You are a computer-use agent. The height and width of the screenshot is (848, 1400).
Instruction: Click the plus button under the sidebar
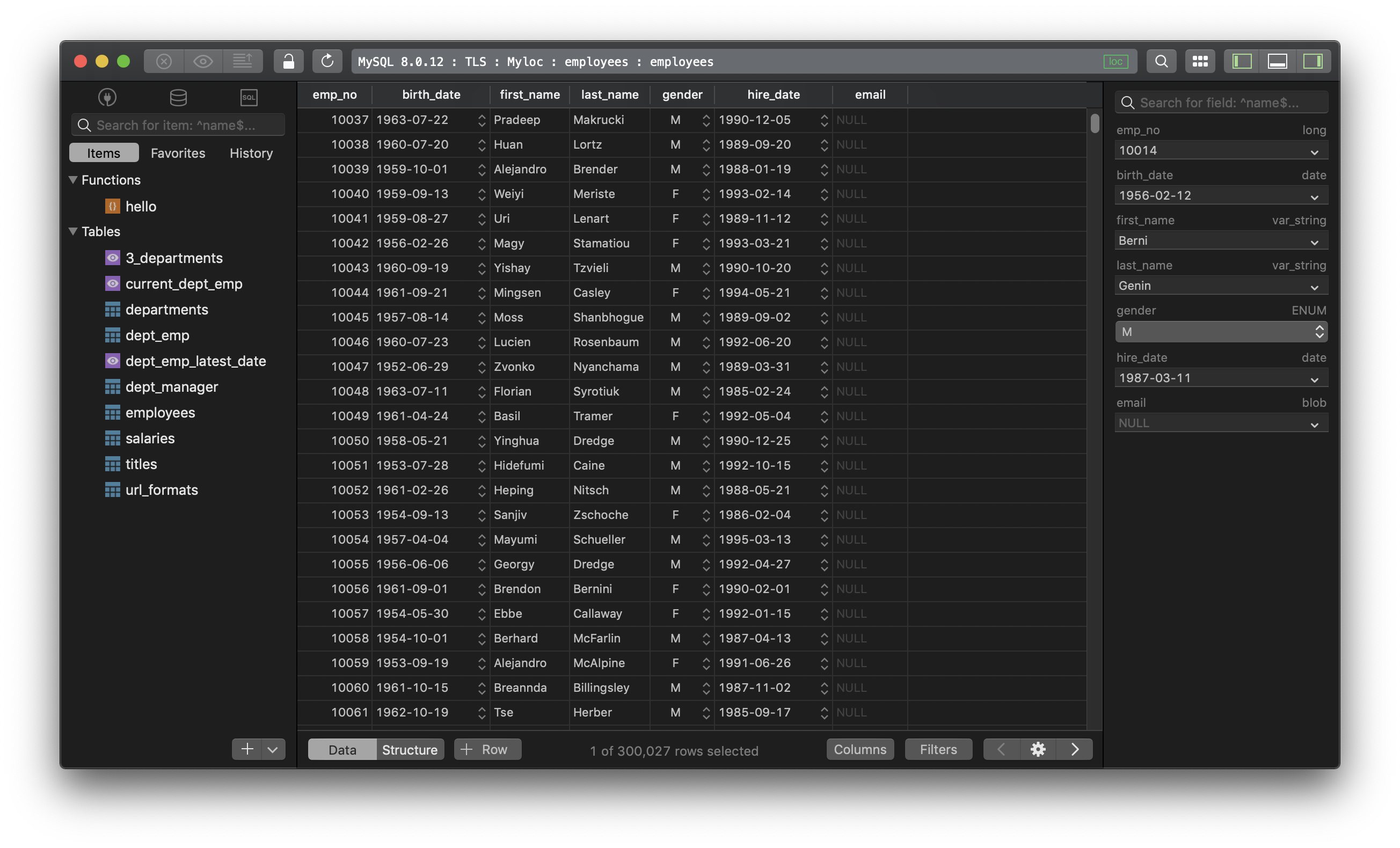247,749
